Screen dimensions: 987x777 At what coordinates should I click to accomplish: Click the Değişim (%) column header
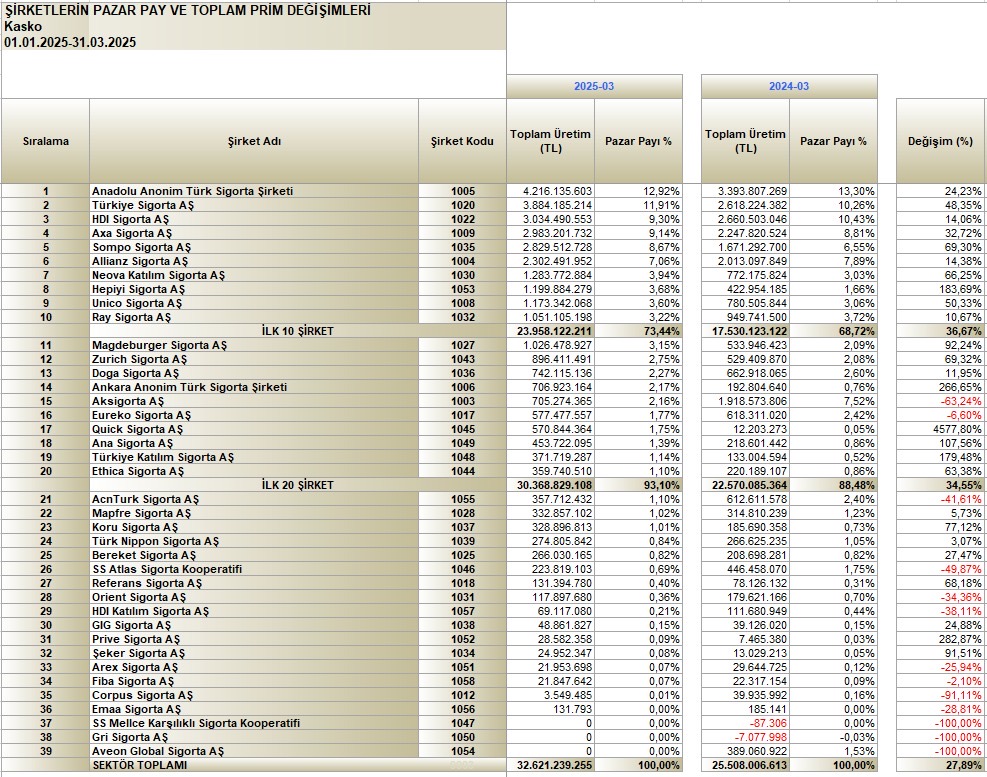941,141
